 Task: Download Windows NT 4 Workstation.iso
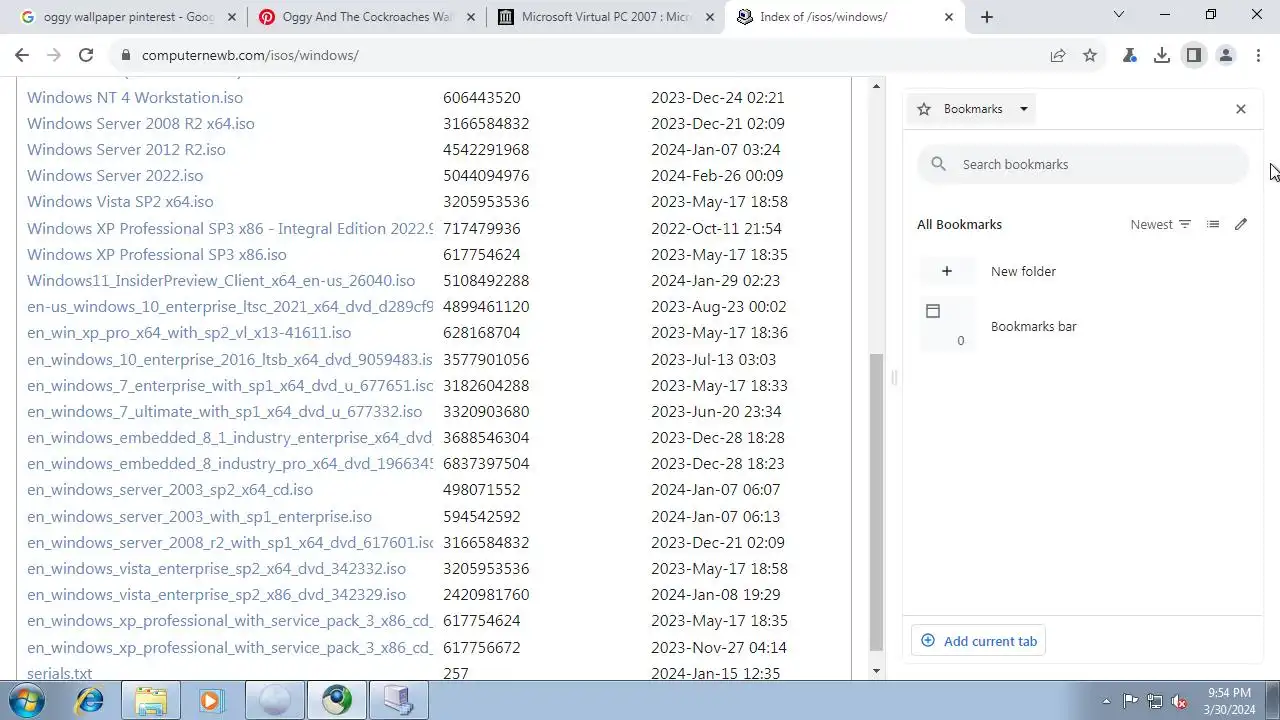(135, 97)
